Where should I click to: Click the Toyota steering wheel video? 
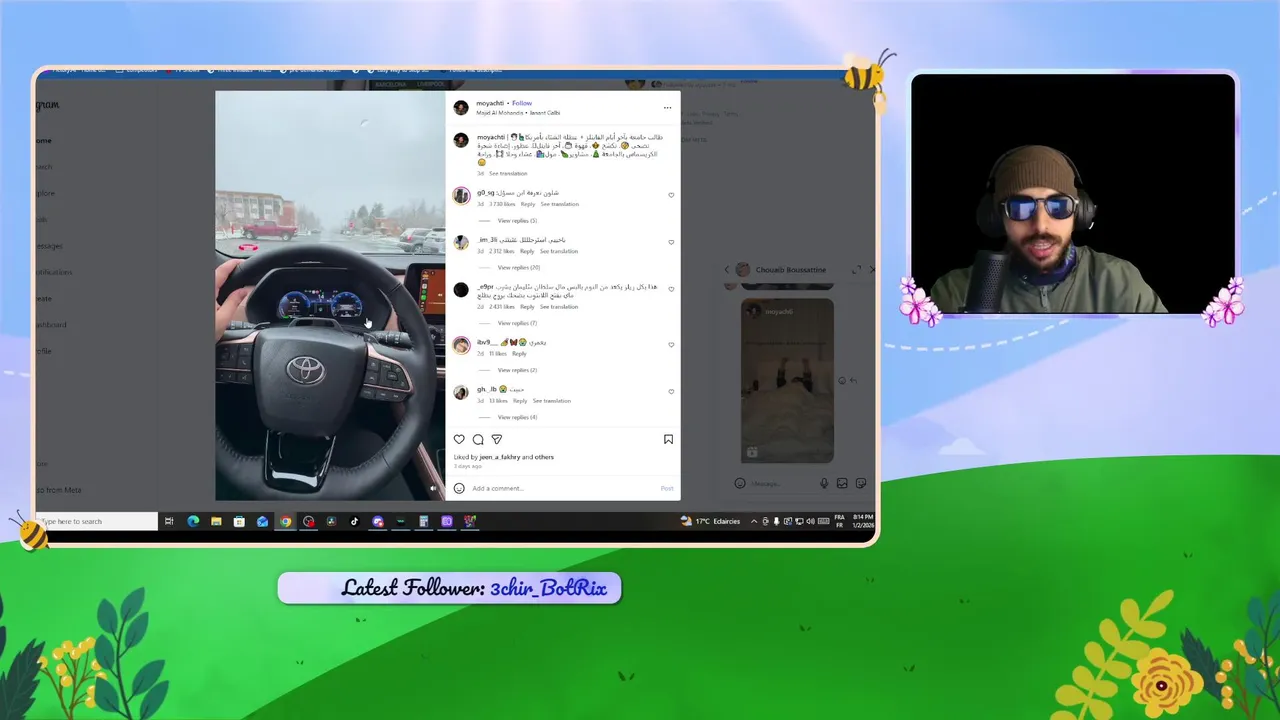[330, 296]
